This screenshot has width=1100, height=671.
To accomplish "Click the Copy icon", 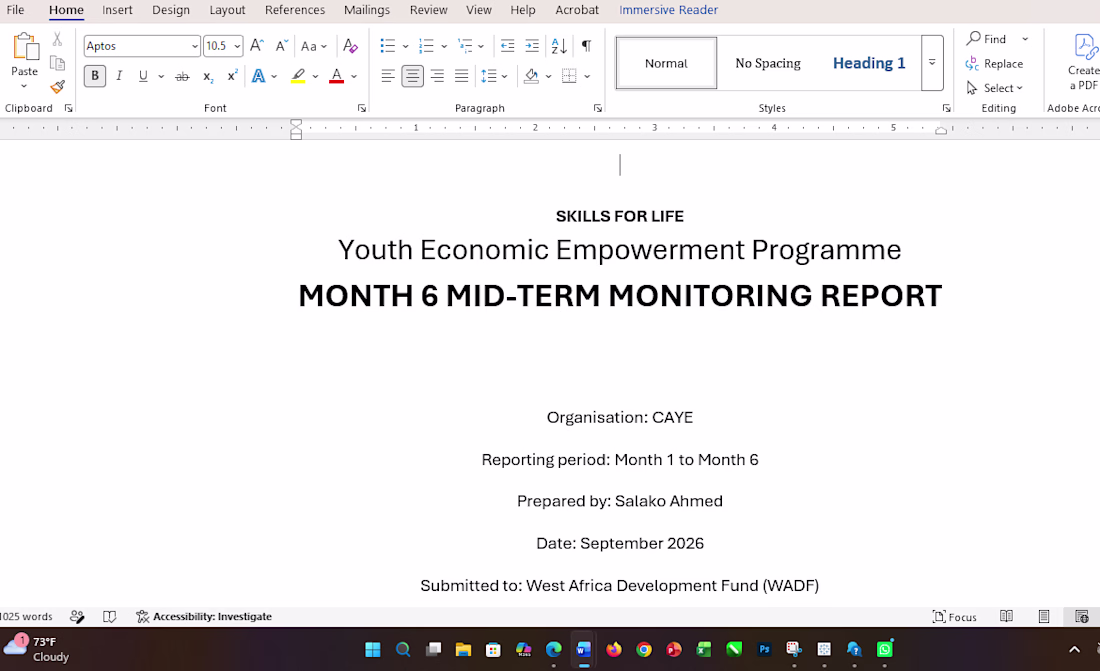I will 58,63.
